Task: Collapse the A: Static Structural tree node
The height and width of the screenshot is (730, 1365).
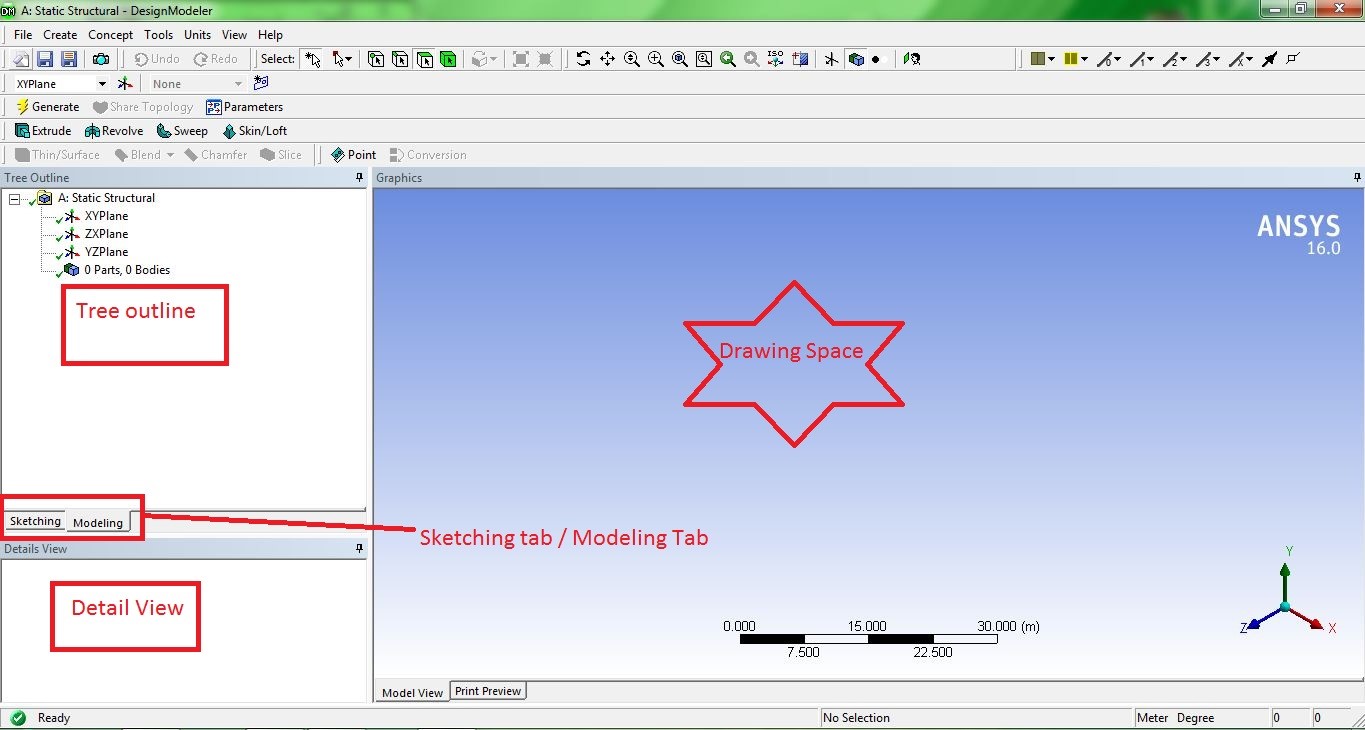Action: click(x=13, y=197)
